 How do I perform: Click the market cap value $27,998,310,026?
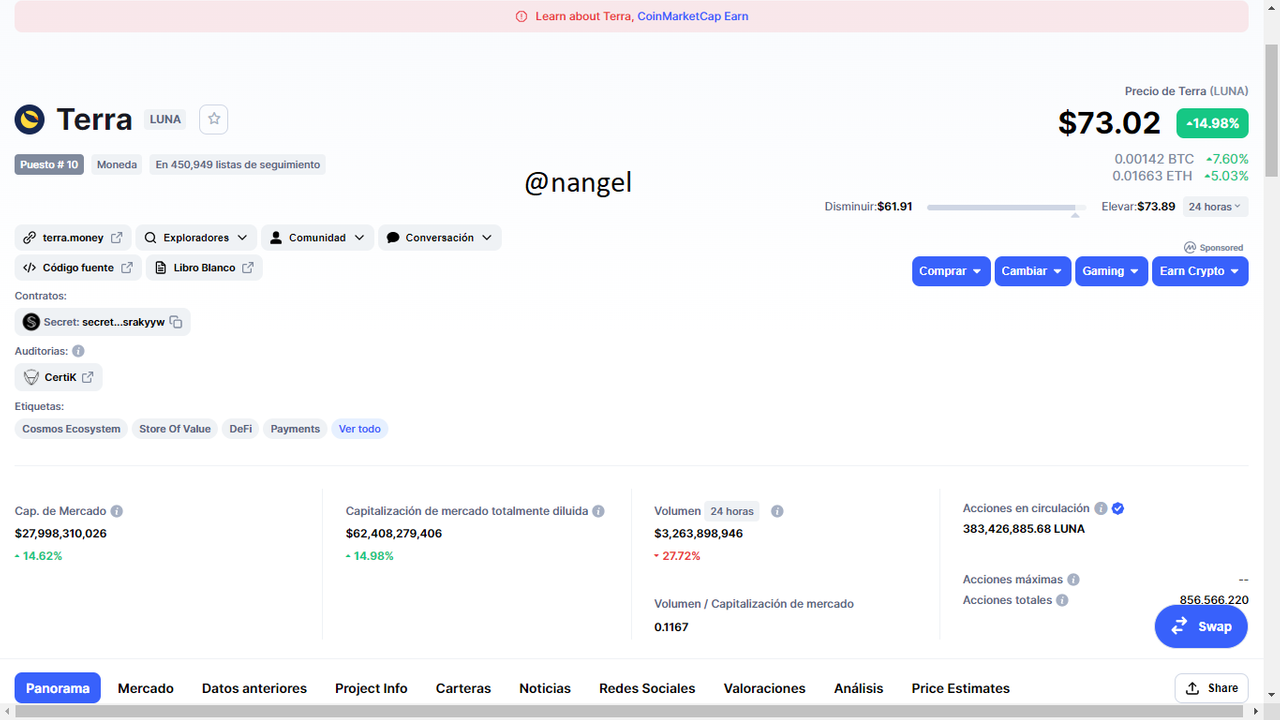(61, 534)
